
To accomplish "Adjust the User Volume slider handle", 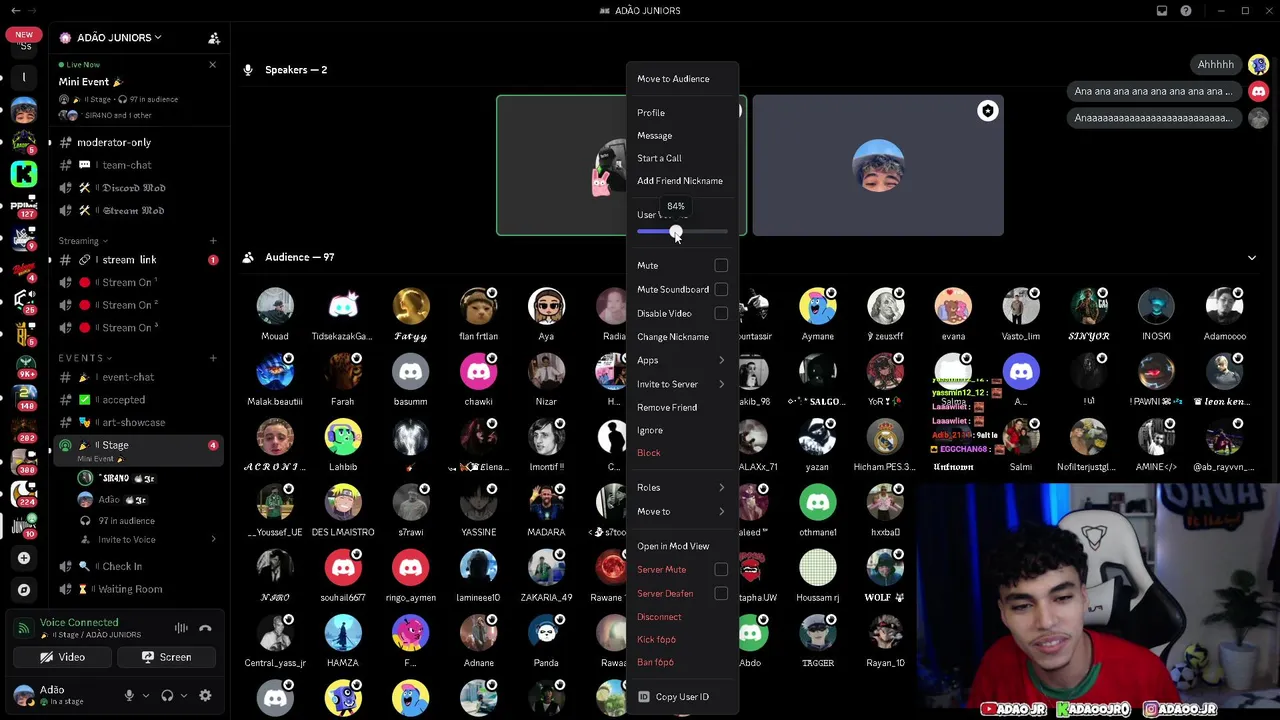I will [676, 232].
